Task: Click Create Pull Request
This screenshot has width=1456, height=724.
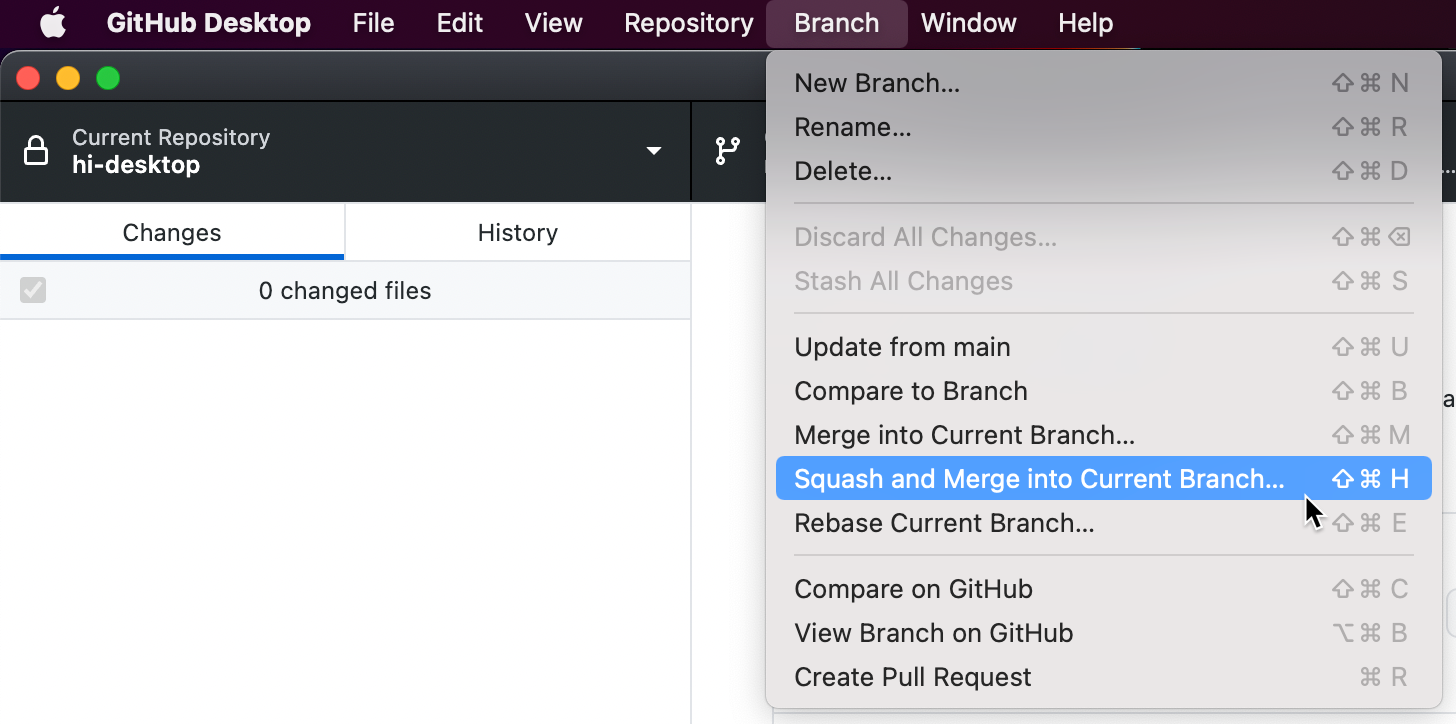Action: click(912, 677)
